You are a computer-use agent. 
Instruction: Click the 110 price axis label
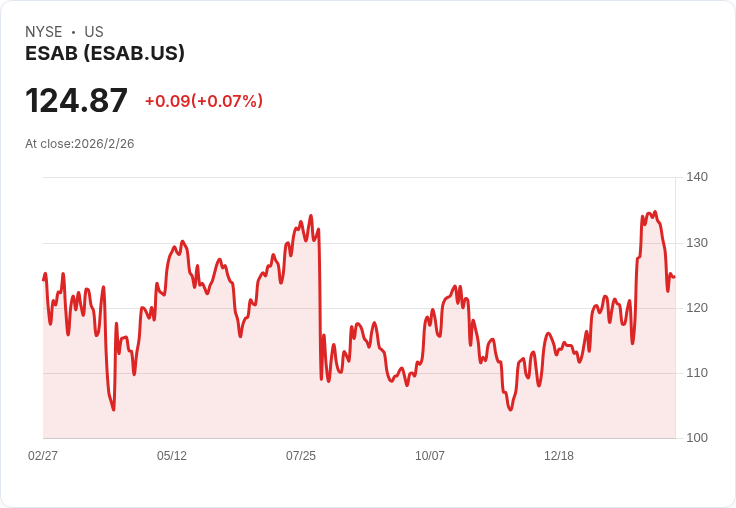(x=697, y=373)
